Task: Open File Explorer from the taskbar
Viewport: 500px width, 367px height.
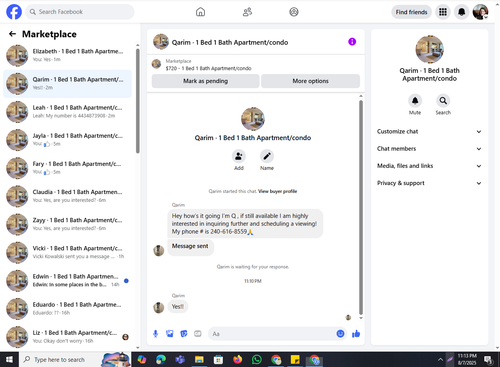Action: 199,359
